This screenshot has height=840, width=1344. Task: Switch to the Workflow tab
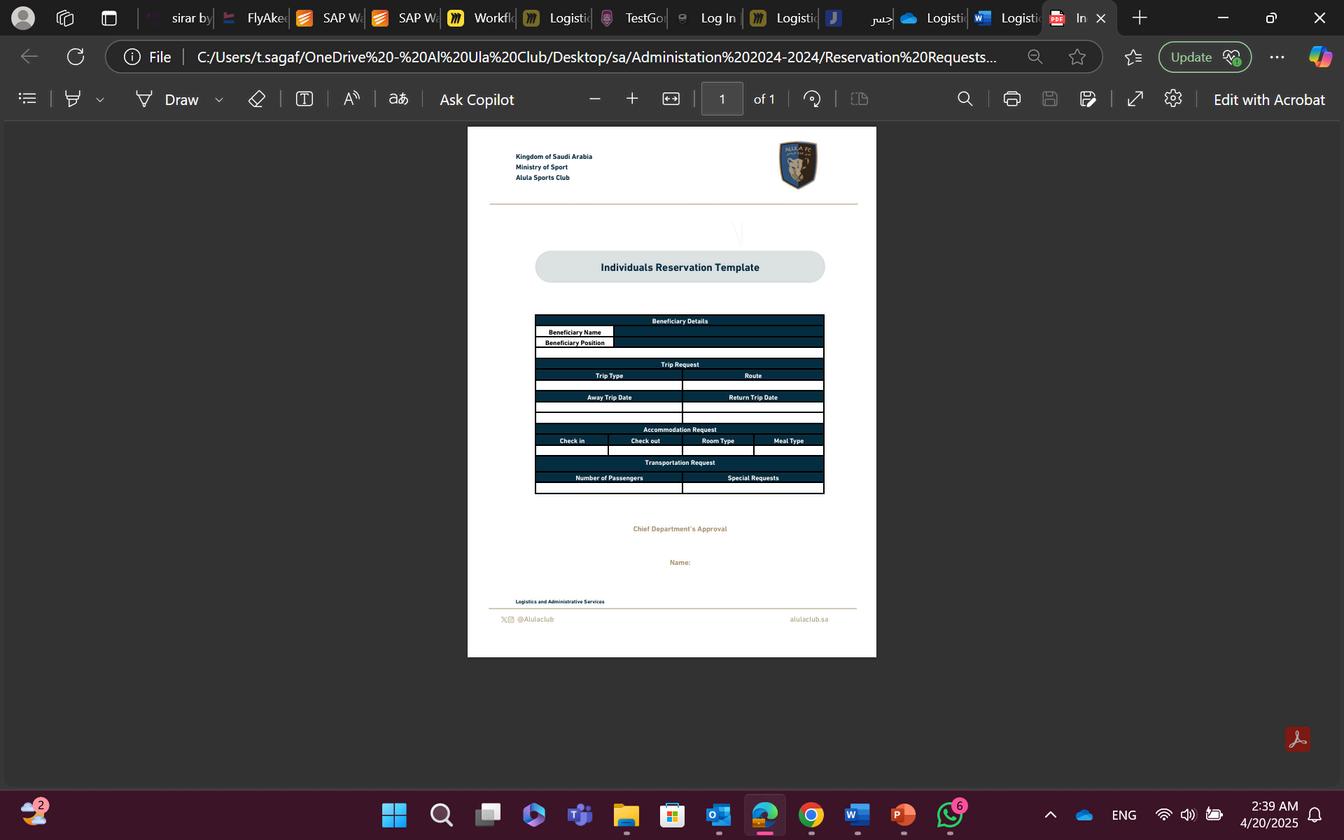click(x=480, y=18)
